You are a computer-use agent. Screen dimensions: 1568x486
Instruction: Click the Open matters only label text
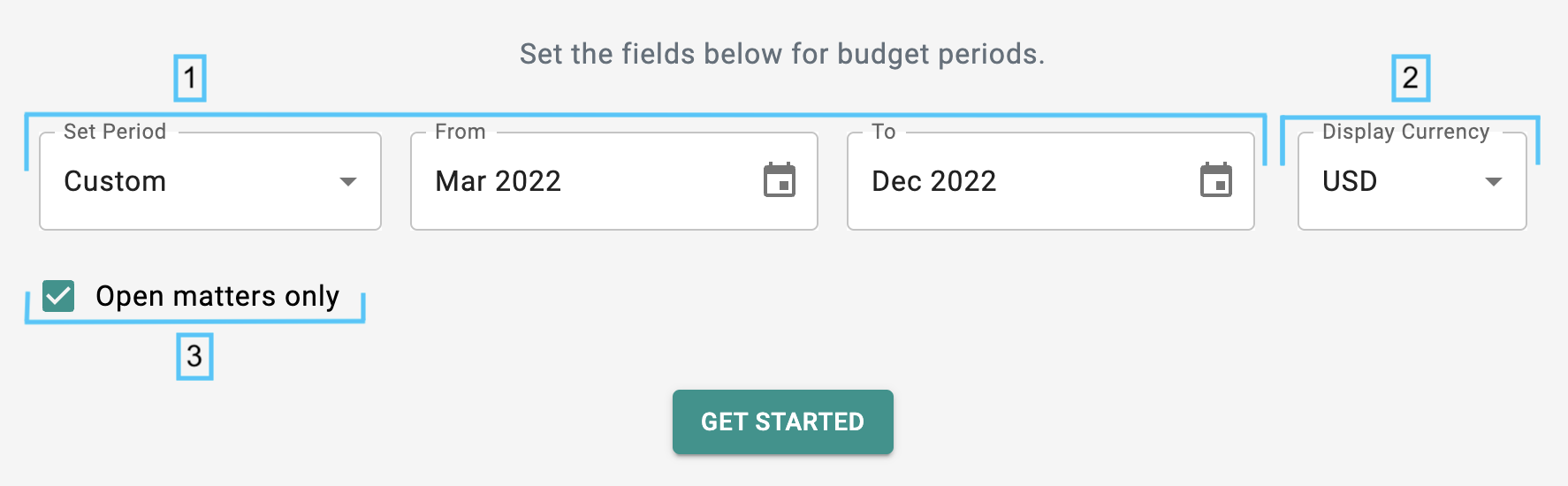tap(217, 296)
